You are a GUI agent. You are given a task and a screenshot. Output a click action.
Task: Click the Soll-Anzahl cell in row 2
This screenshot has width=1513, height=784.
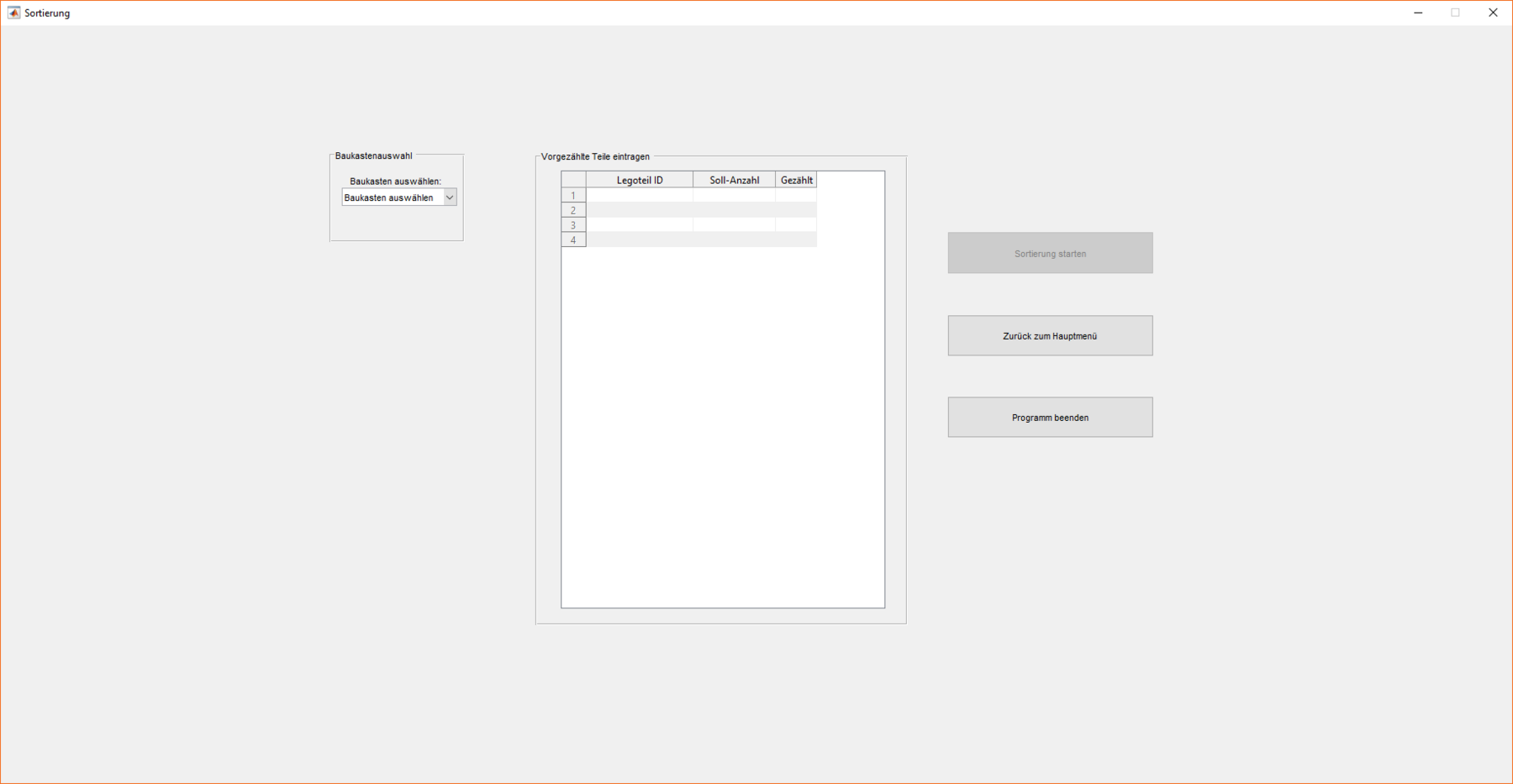coord(734,210)
